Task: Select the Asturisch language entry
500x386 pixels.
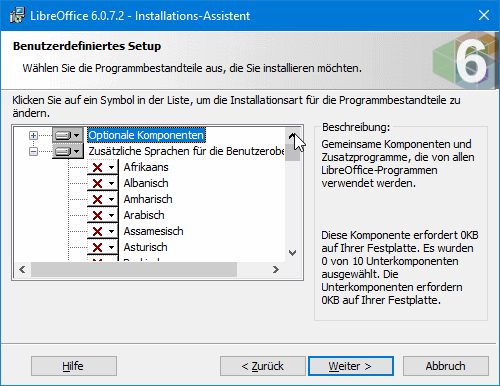Action: (x=145, y=247)
